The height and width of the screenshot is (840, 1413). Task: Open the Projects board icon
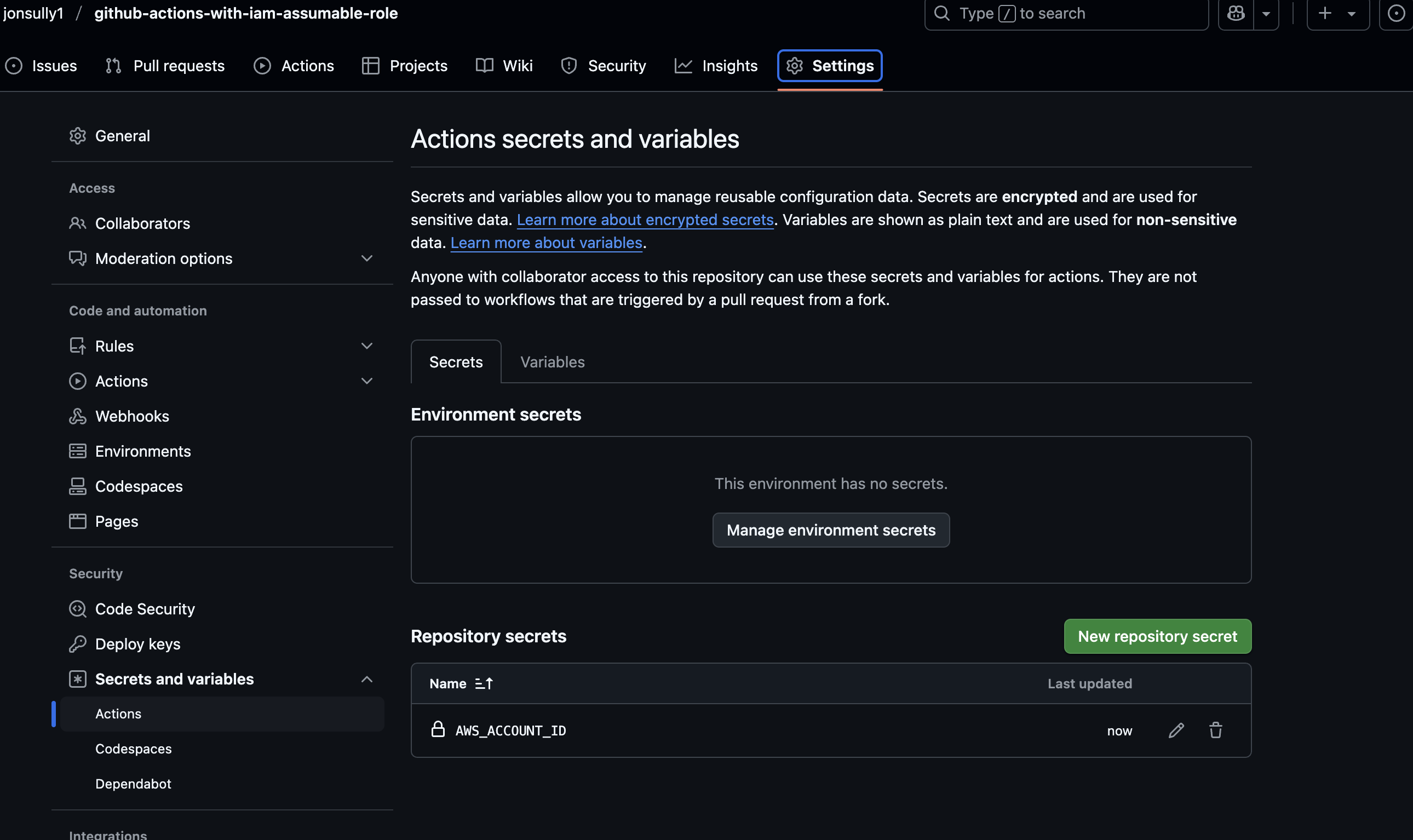click(370, 66)
